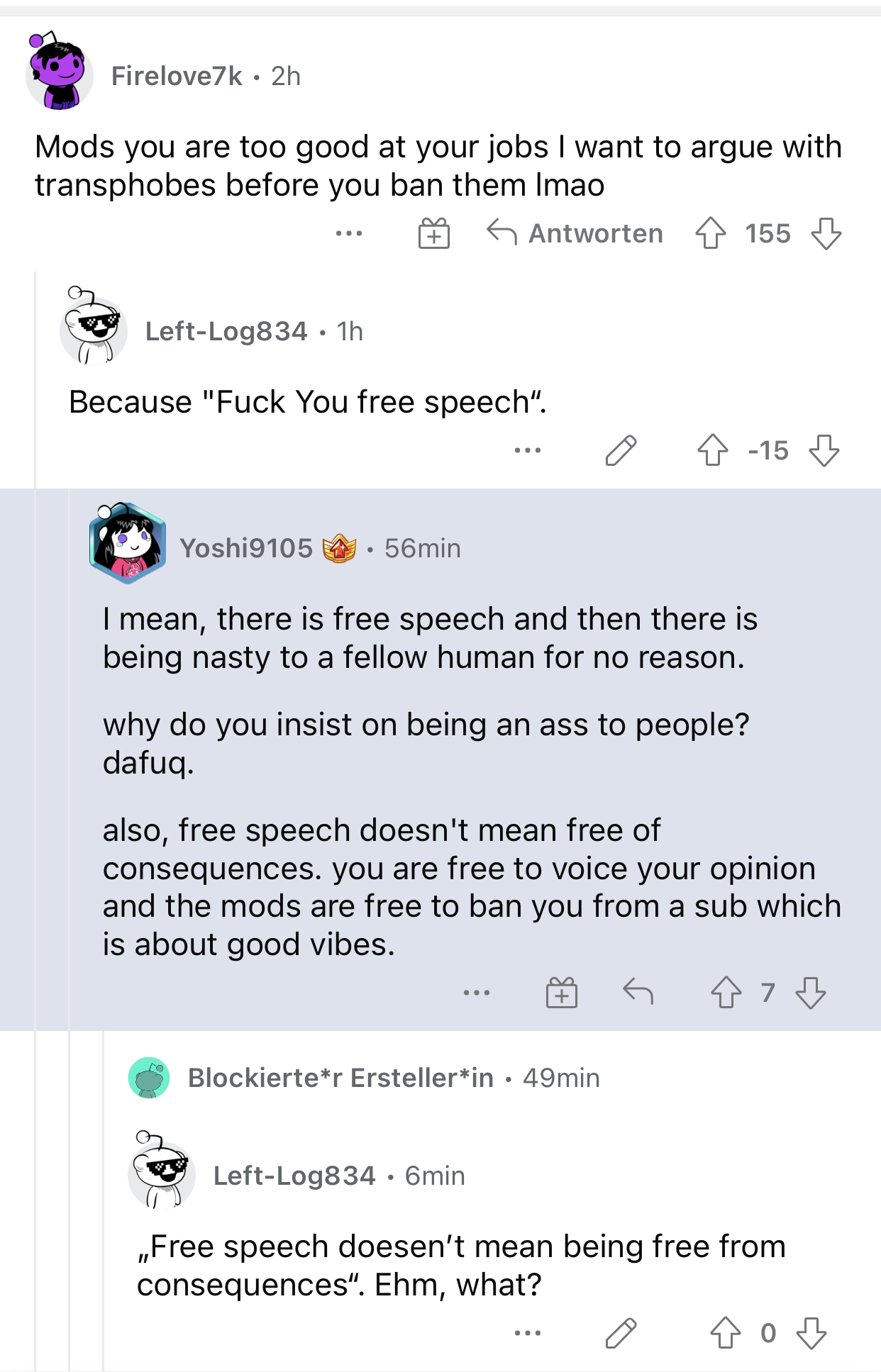Screen dimensions: 881x1372
Task: Open more options on Firelove7k's comment
Action: pyautogui.click(x=349, y=233)
